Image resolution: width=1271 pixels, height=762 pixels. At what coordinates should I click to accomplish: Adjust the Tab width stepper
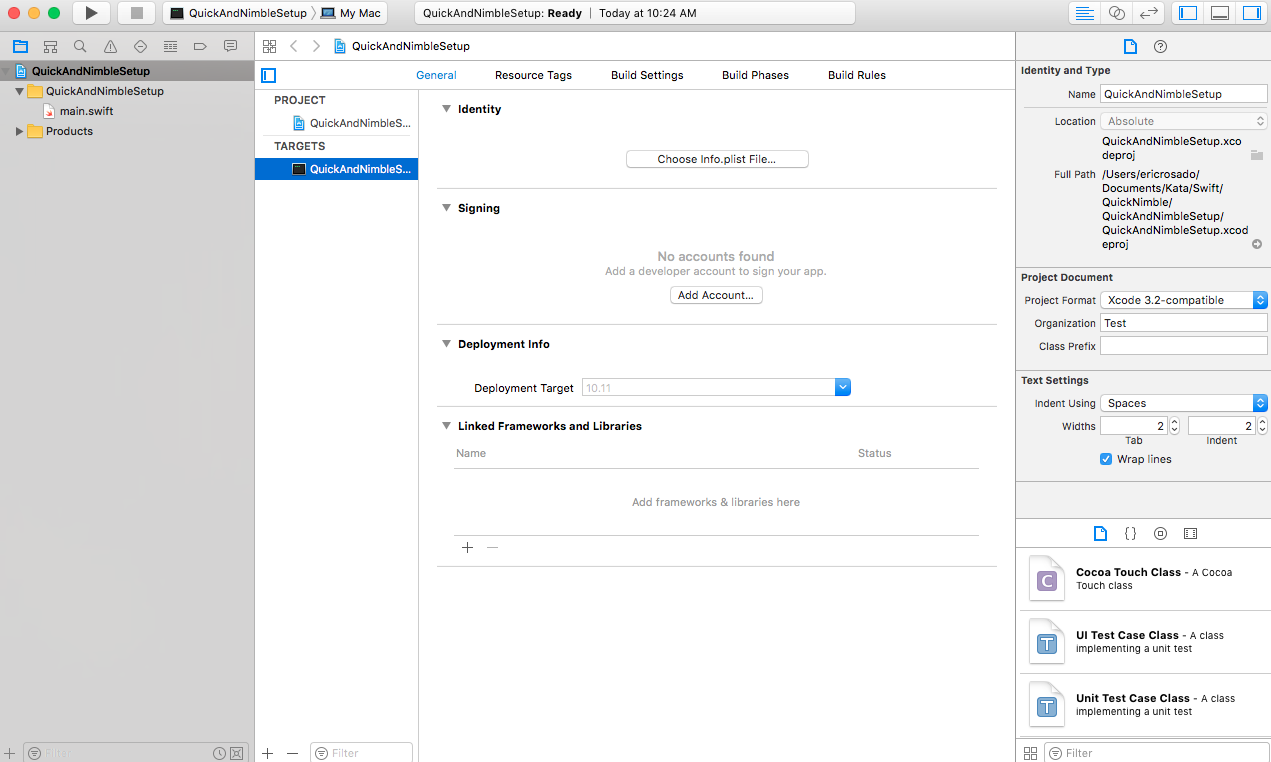click(x=1175, y=426)
